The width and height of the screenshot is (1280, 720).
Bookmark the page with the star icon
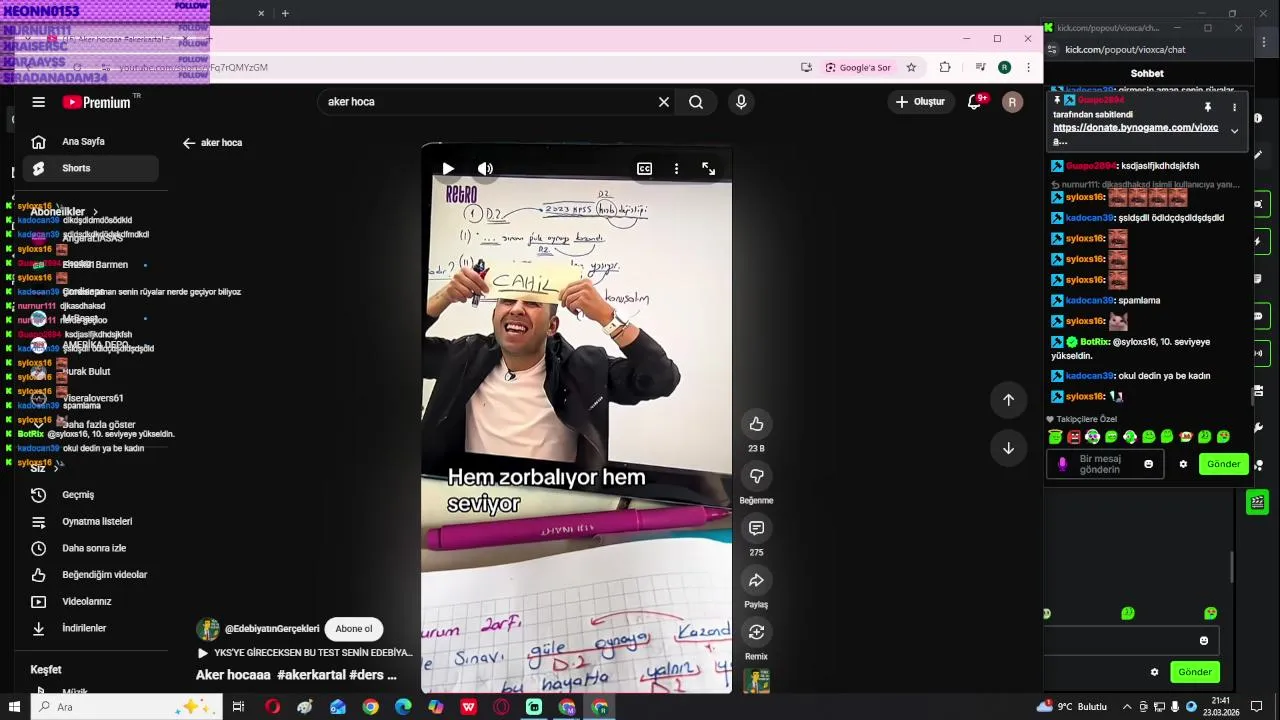(x=911, y=68)
